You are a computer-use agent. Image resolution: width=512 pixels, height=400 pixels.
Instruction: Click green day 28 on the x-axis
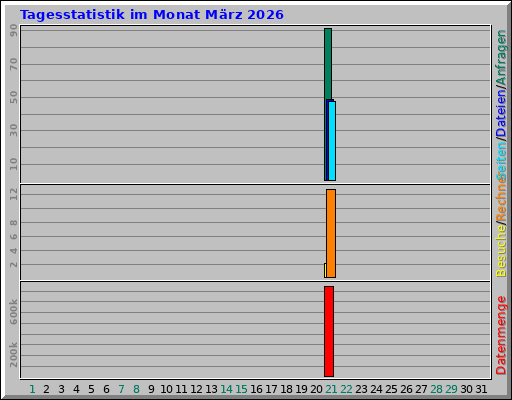click(x=436, y=389)
